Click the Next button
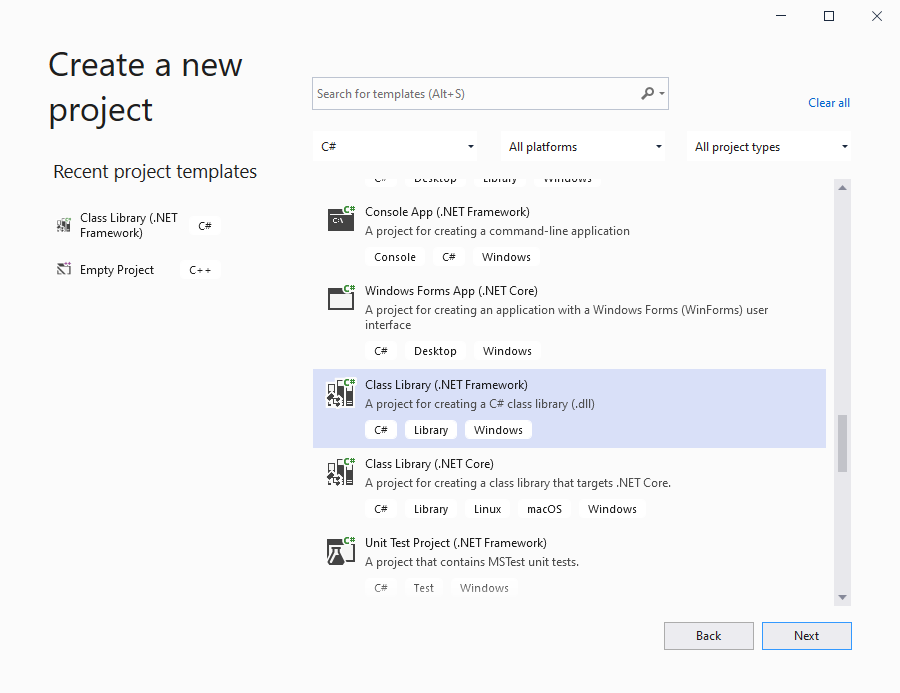 pyautogui.click(x=806, y=635)
